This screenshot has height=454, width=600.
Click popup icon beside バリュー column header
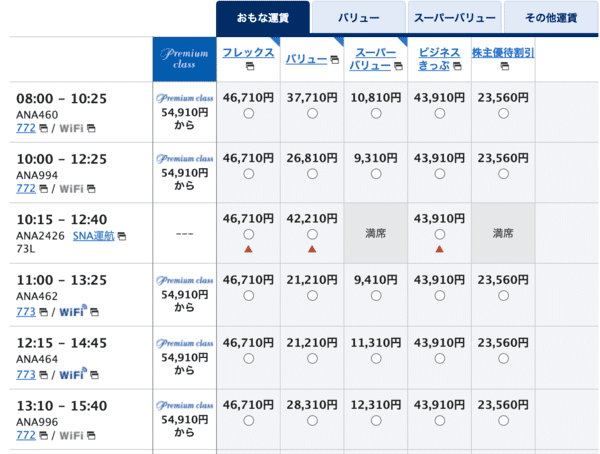[334, 59]
